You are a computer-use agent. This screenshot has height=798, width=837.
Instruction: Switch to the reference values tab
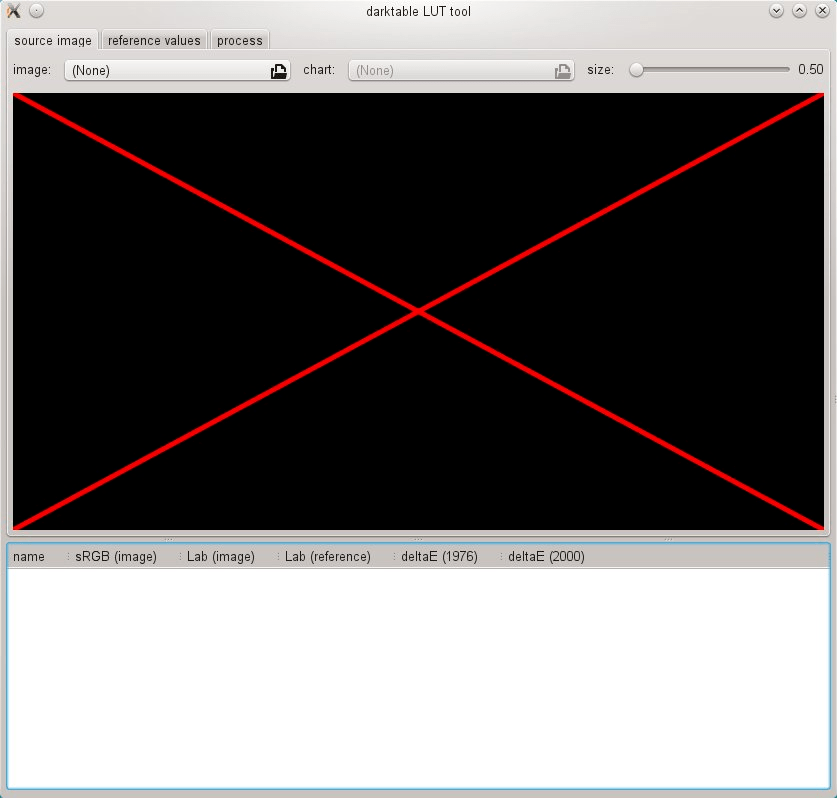coord(153,40)
